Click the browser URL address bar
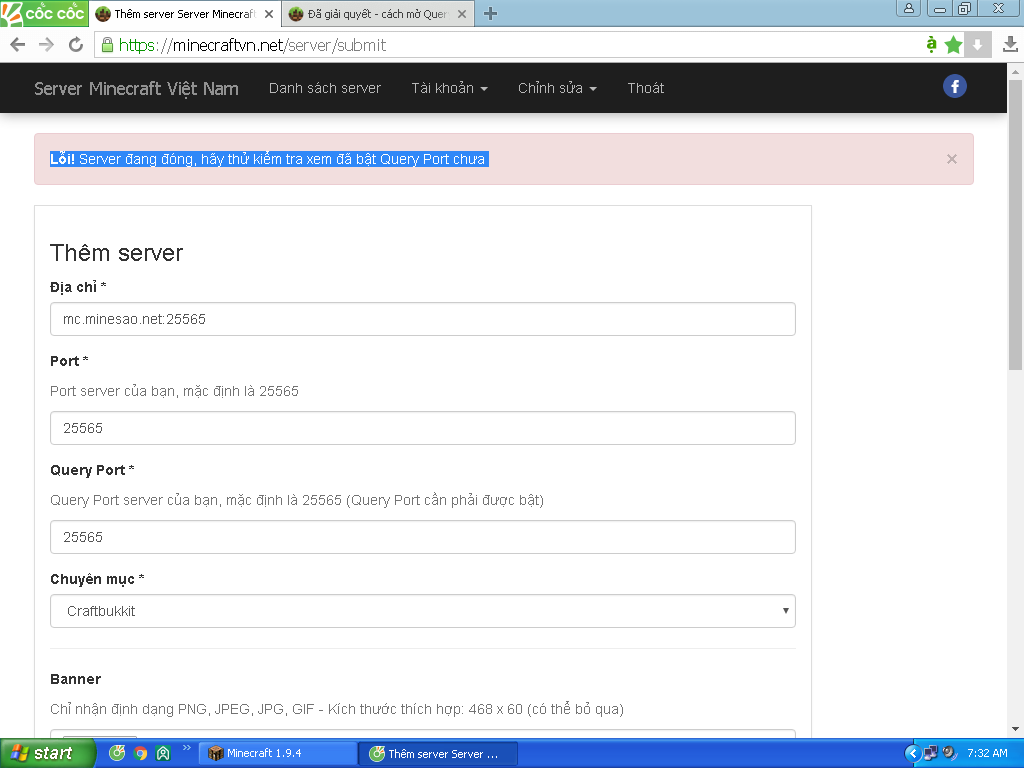 point(509,45)
